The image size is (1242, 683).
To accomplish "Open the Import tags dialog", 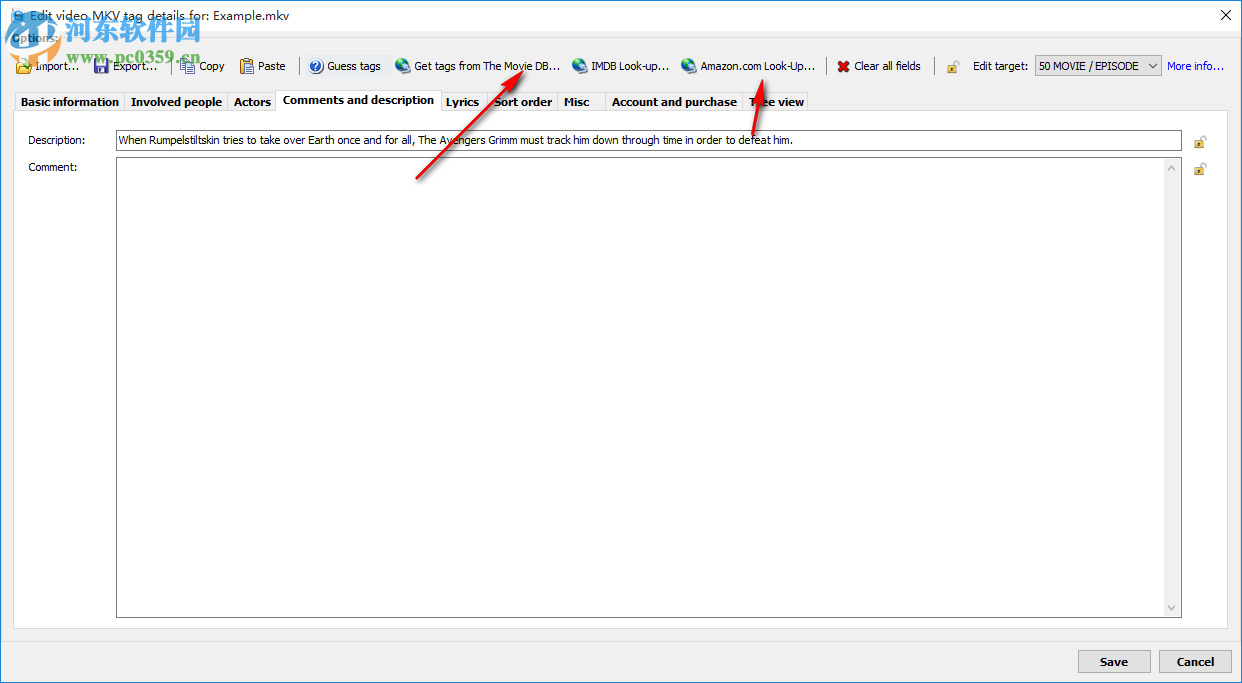I will pyautogui.click(x=46, y=65).
